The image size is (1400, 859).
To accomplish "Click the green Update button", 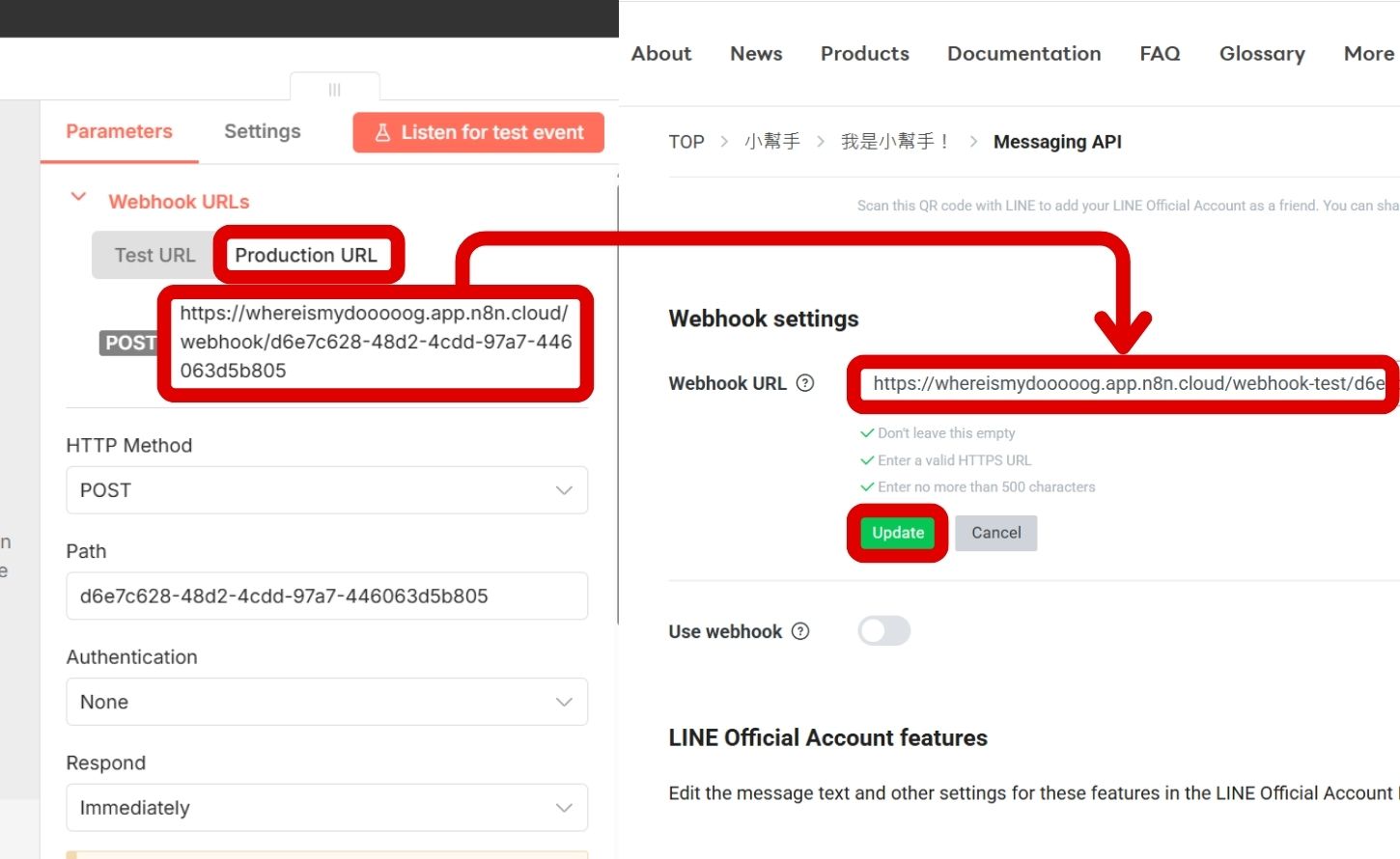I will pos(898,533).
